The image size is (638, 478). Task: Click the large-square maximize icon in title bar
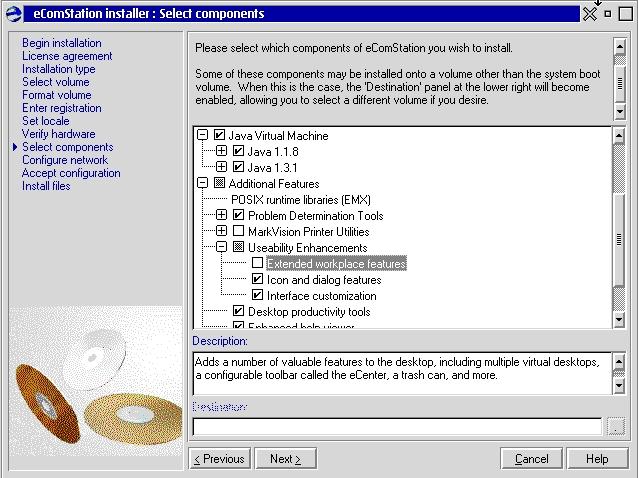(625, 13)
